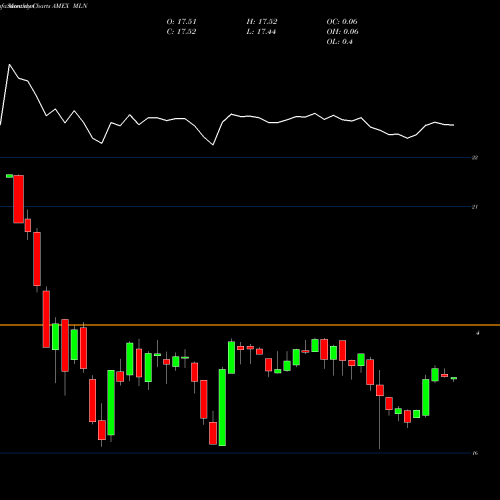Click the 'AMEX MLN' chart title
Image resolution: width=500 pixels, height=500 pixels.
70,6
